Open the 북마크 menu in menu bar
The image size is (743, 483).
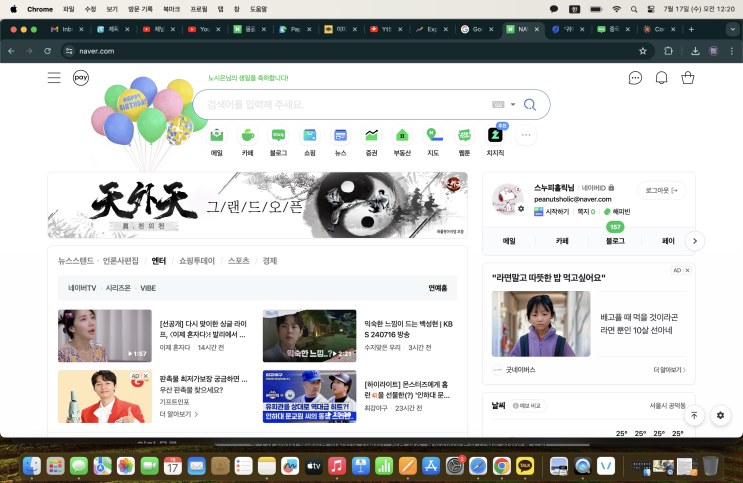point(171,9)
